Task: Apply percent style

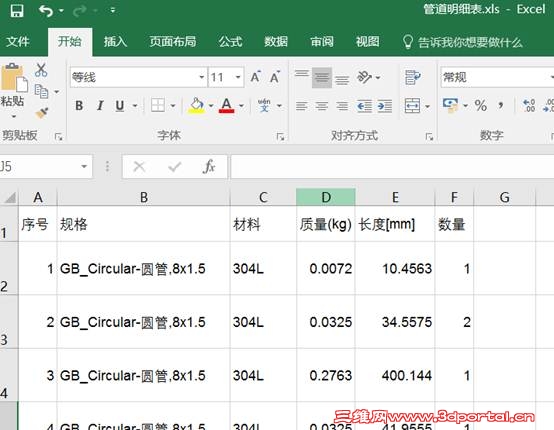Action: coord(481,105)
